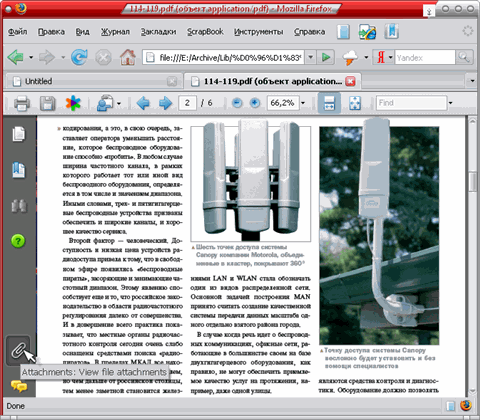Open the Файл menu
Viewport: 480px width, 420px height.
tap(17, 32)
